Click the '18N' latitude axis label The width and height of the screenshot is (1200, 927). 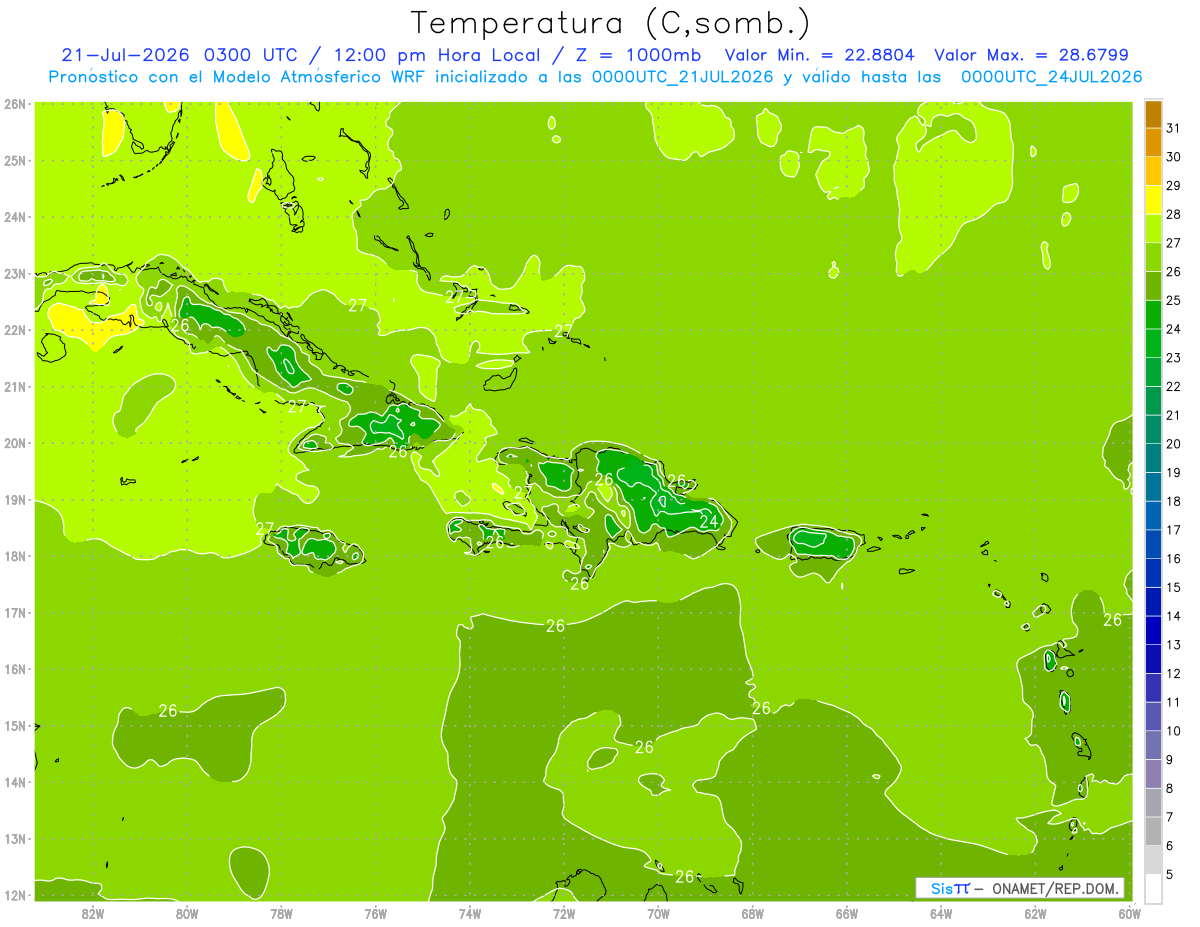coord(14,556)
